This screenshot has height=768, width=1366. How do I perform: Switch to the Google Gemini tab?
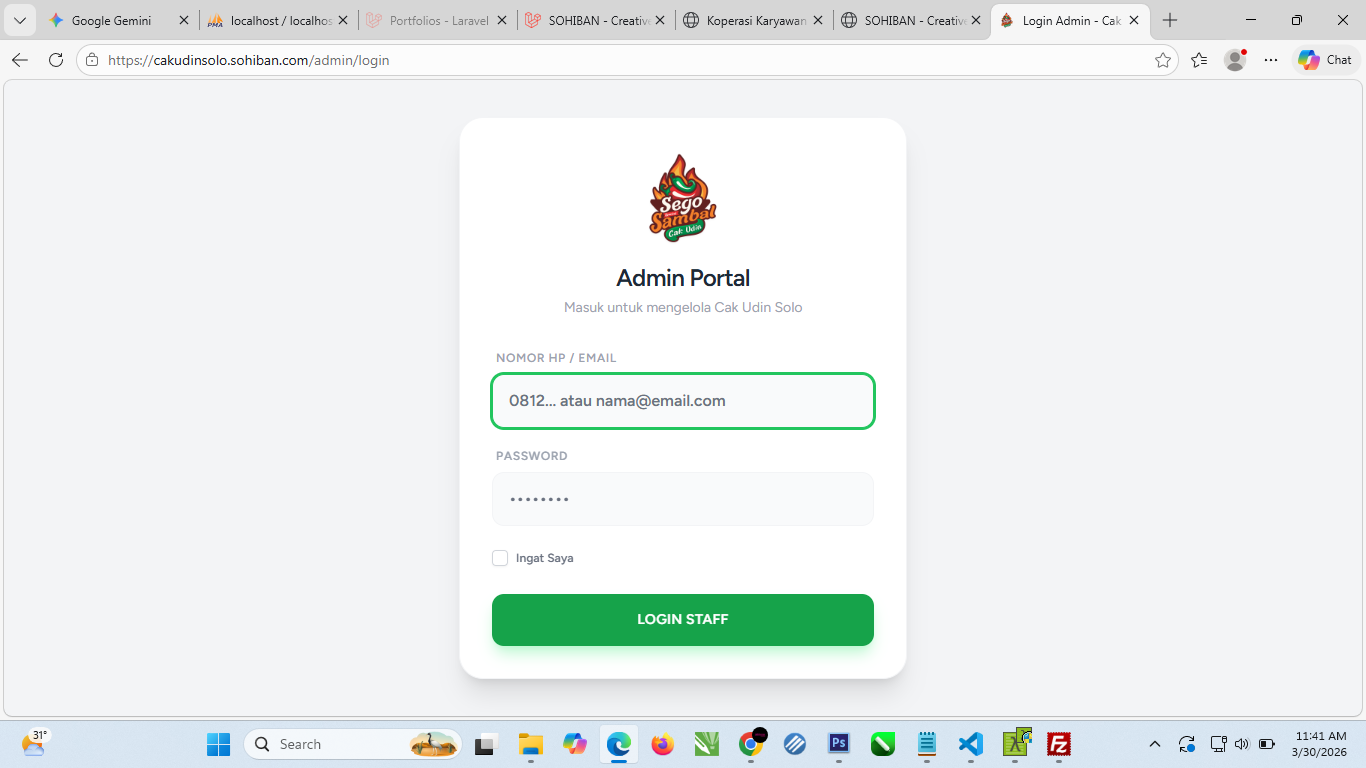point(111,20)
